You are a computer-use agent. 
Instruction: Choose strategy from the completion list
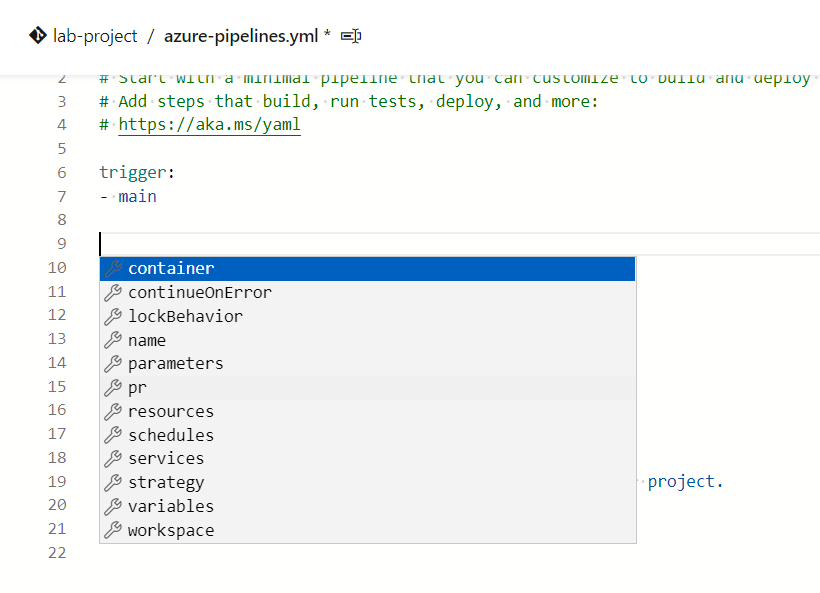(166, 482)
